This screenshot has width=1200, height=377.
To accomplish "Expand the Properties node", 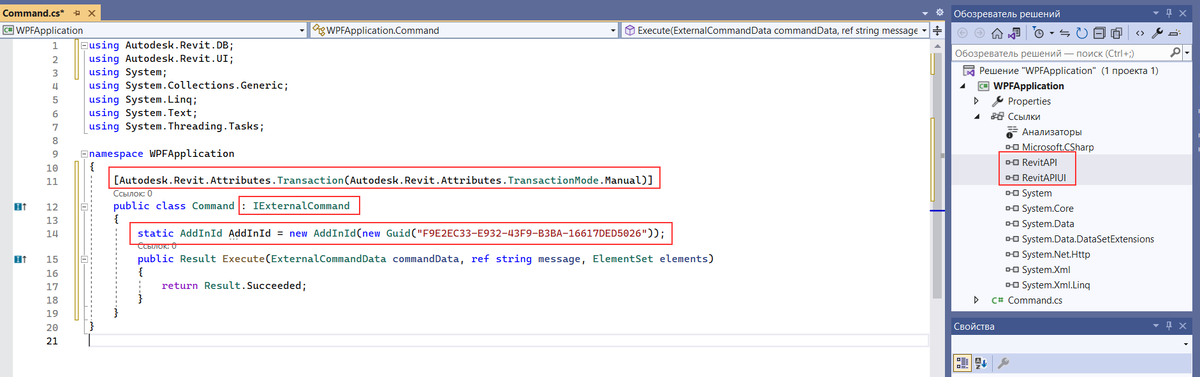I will click(976, 102).
